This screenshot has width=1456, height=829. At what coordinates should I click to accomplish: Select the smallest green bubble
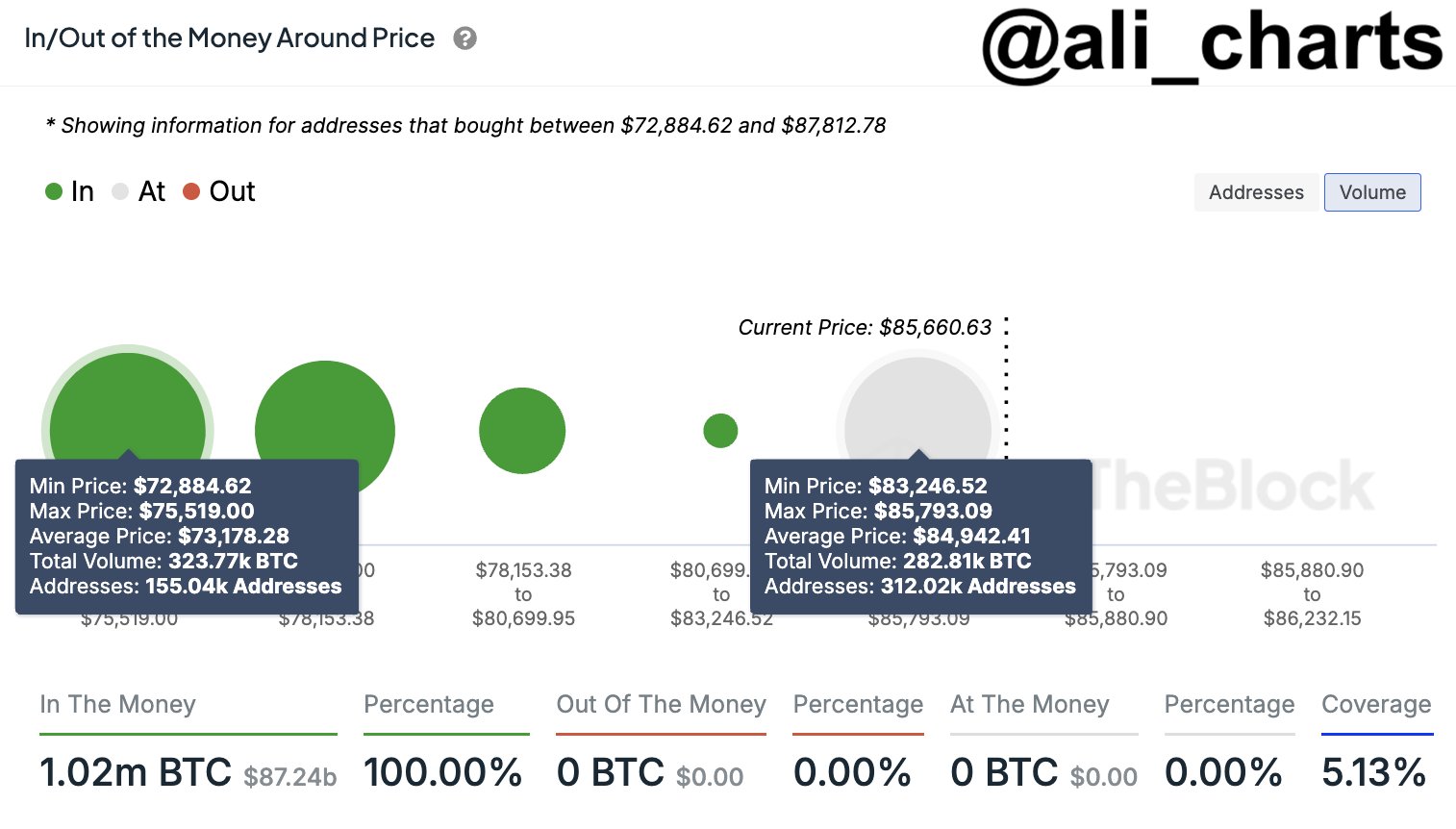pos(720,431)
